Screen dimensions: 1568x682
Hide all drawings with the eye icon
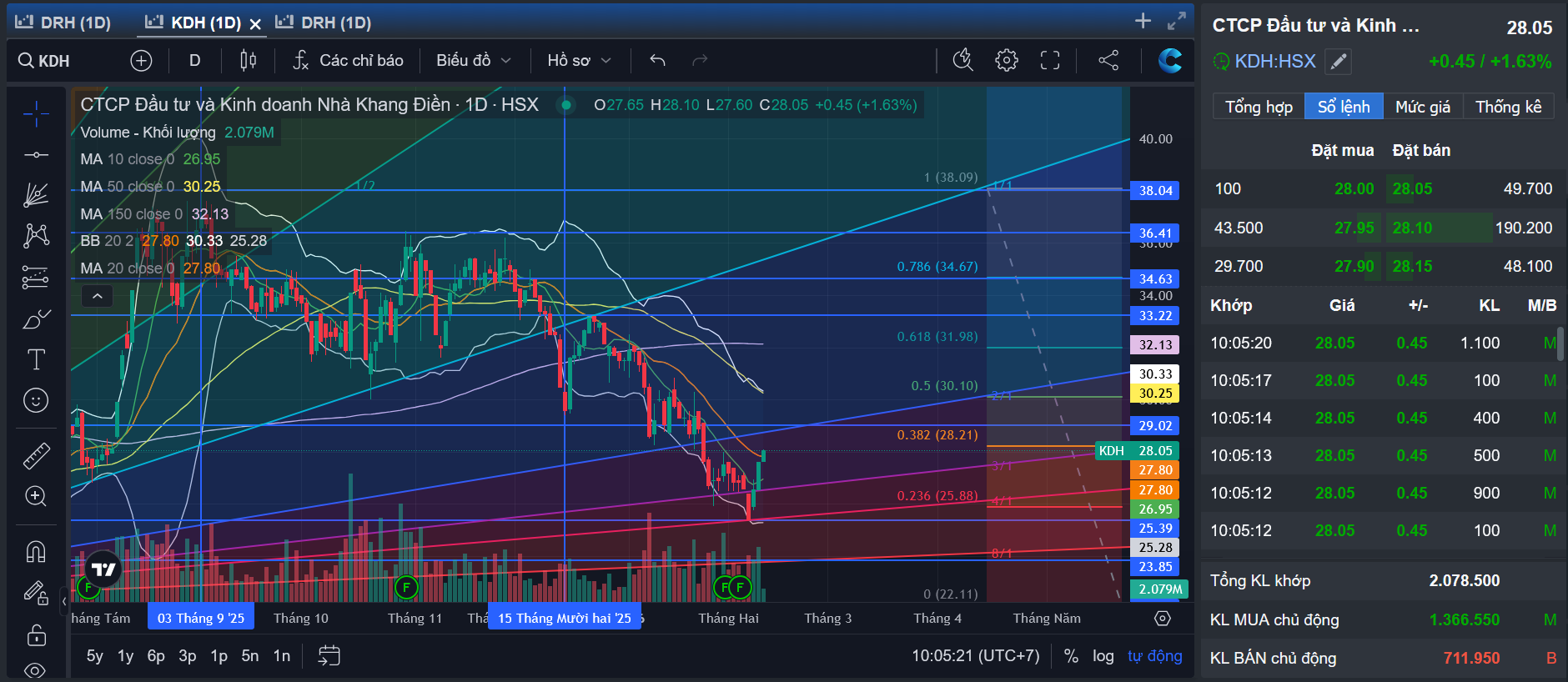[36, 669]
